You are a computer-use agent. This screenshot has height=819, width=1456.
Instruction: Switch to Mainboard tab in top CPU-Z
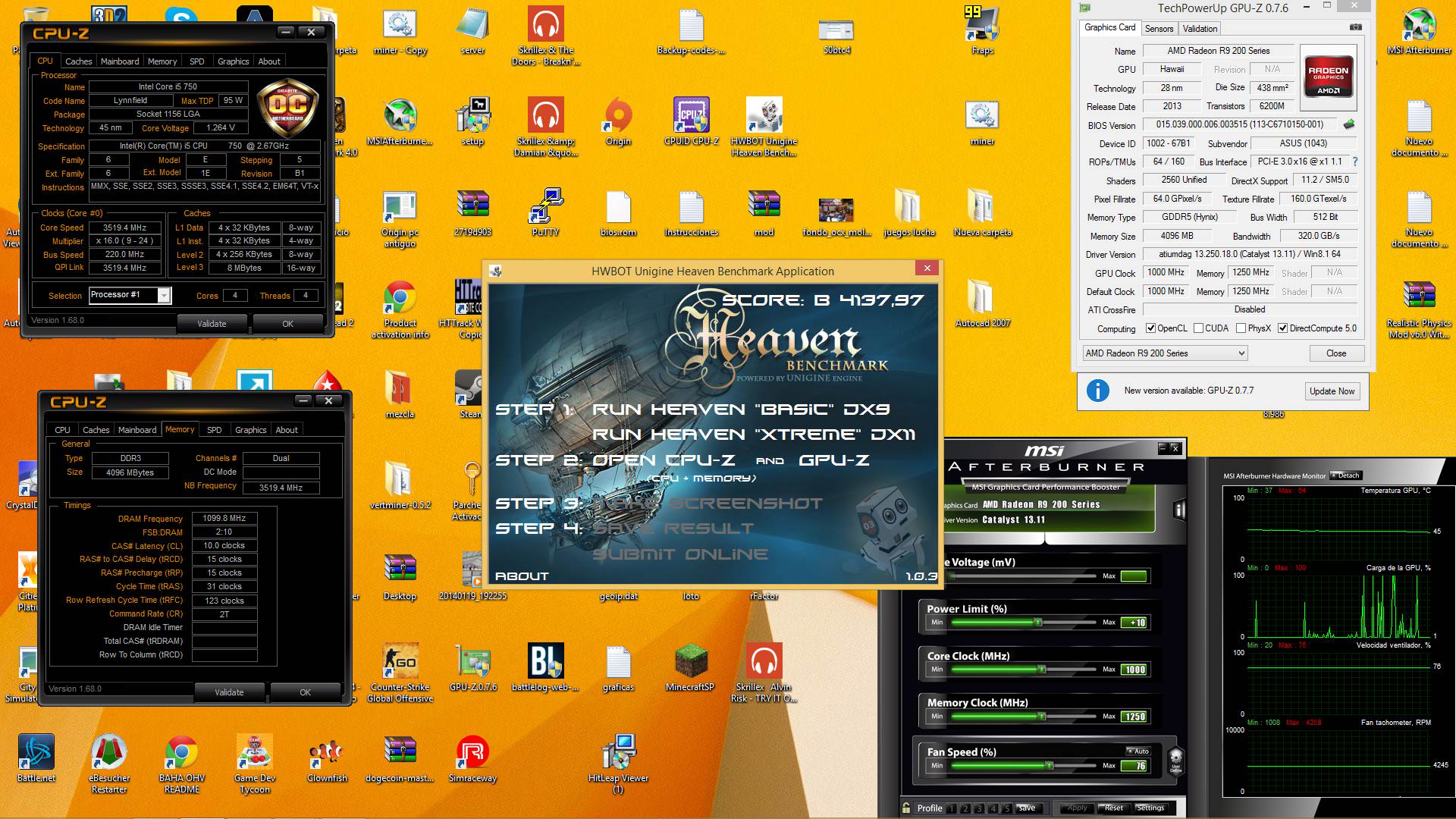120,61
